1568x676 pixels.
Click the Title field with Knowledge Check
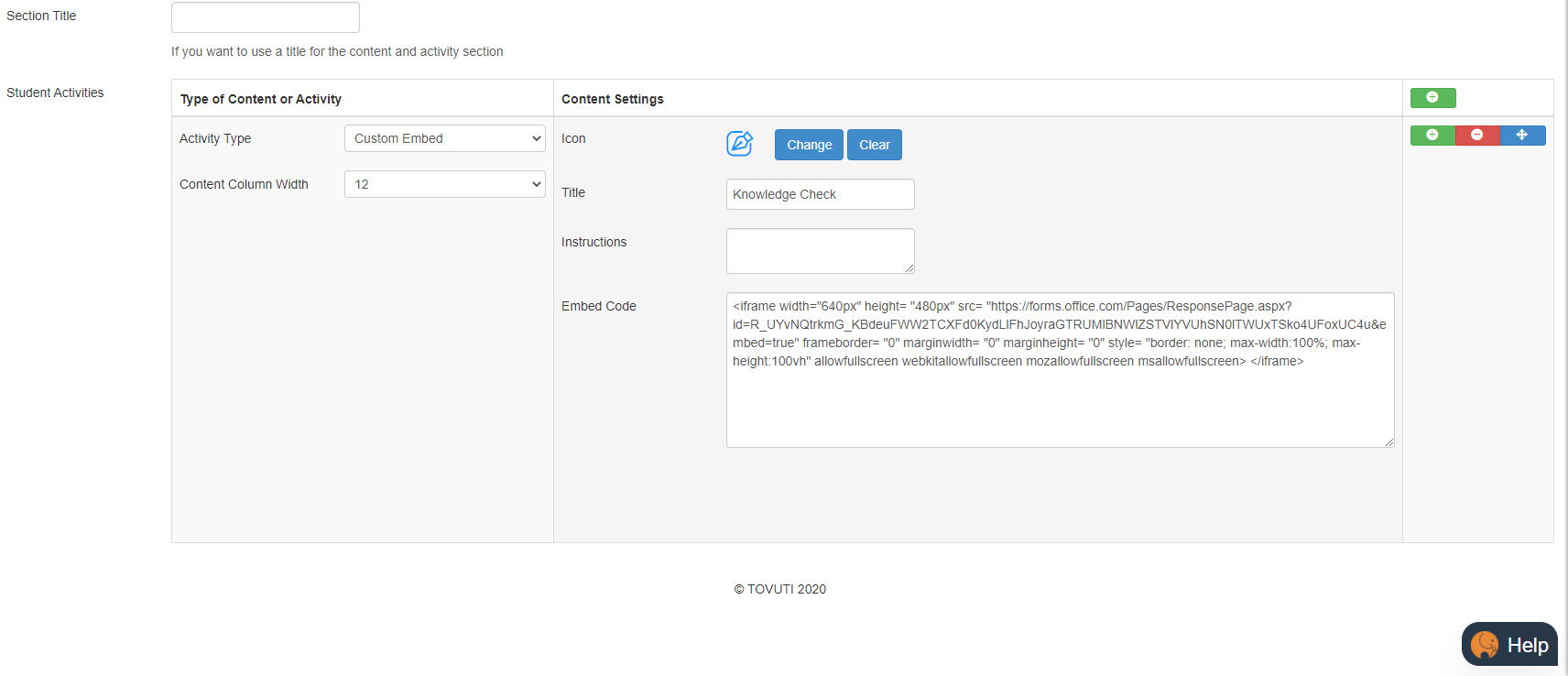pyautogui.click(x=821, y=194)
